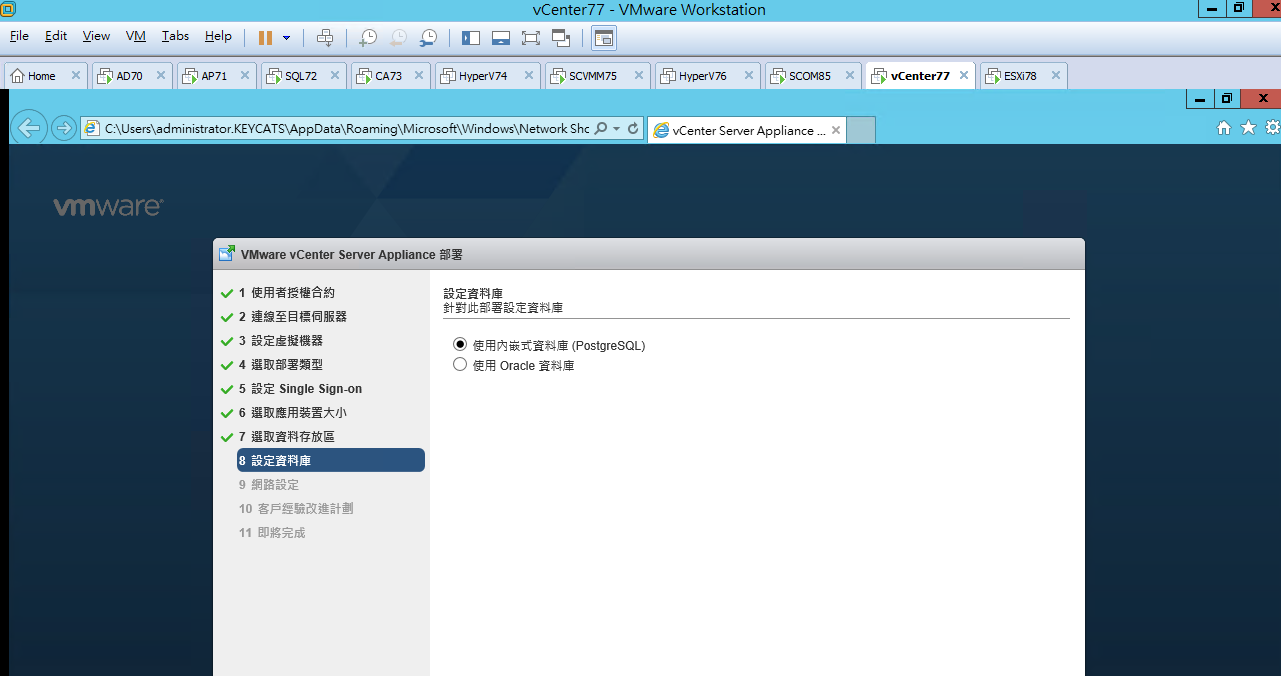Close the vCenter Server Appliance browser tab
Viewport: 1281px width, 676px height.
point(837,130)
